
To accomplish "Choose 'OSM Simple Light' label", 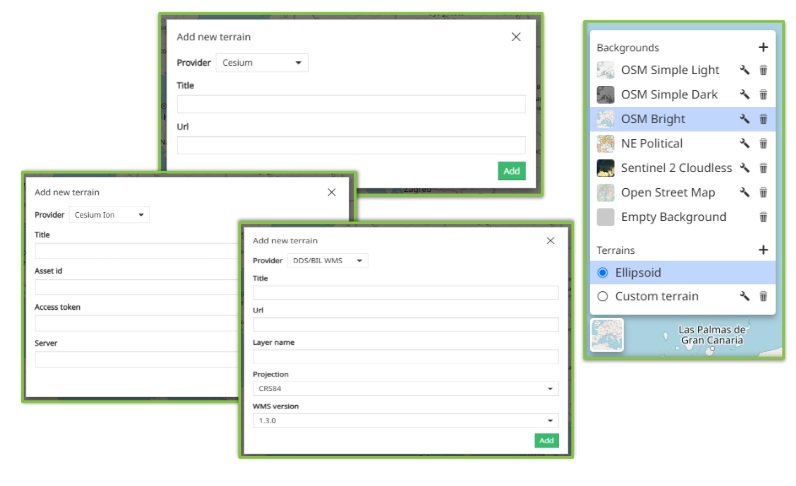I will pyautogui.click(x=670, y=70).
